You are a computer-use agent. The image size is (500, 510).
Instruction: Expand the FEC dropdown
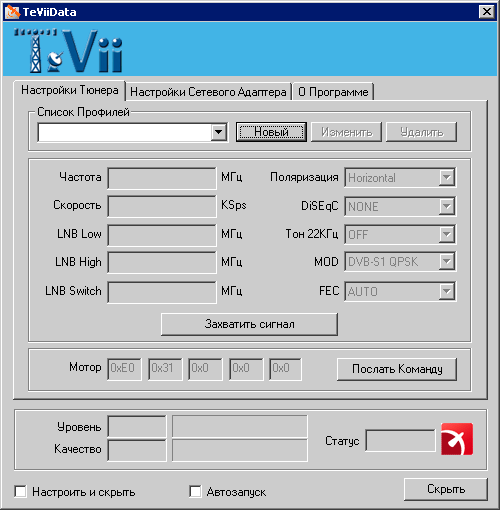pyautogui.click(x=447, y=291)
